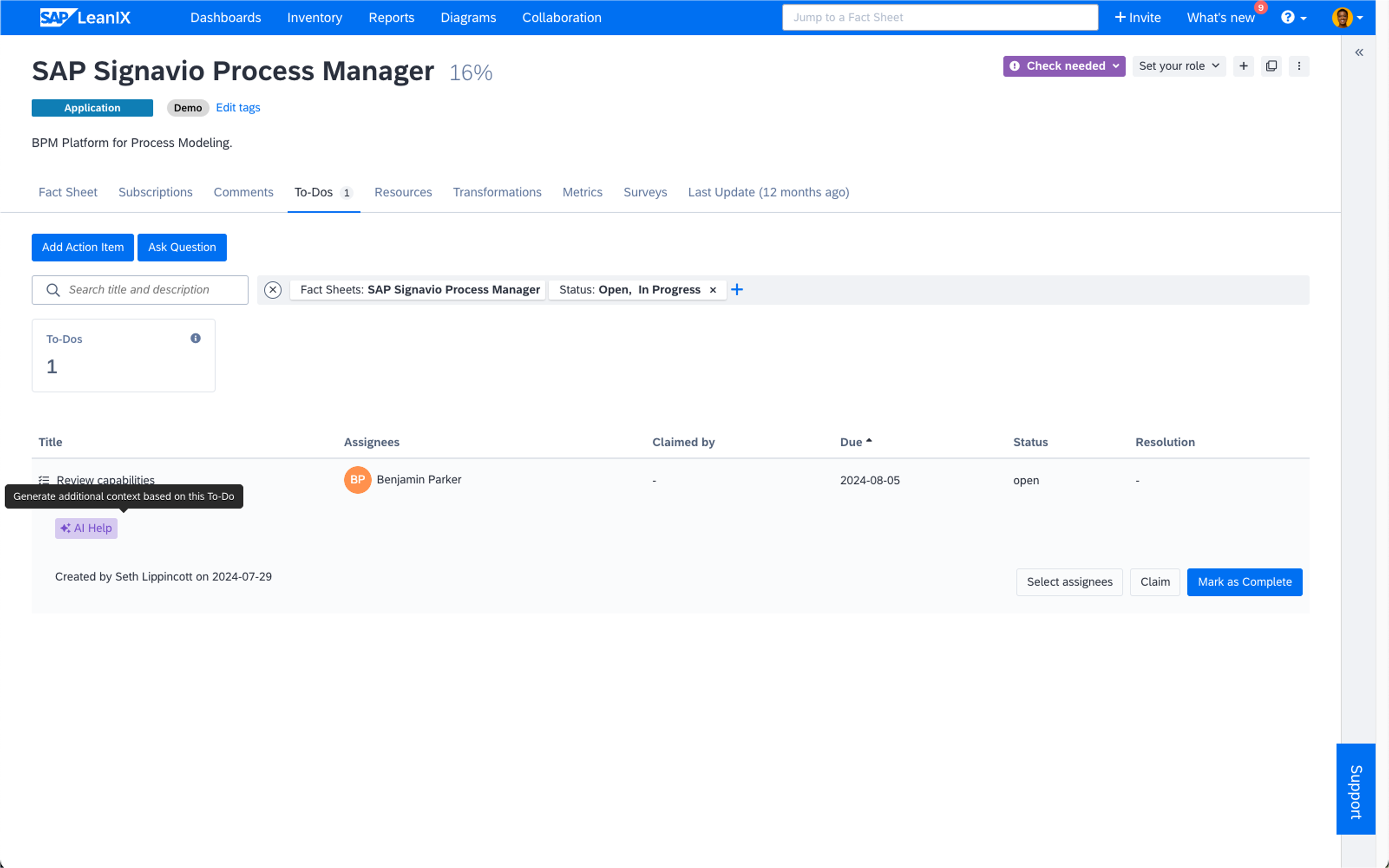Click the plus icon beside Set your role
This screenshot has height=868, width=1389.
click(1243, 66)
